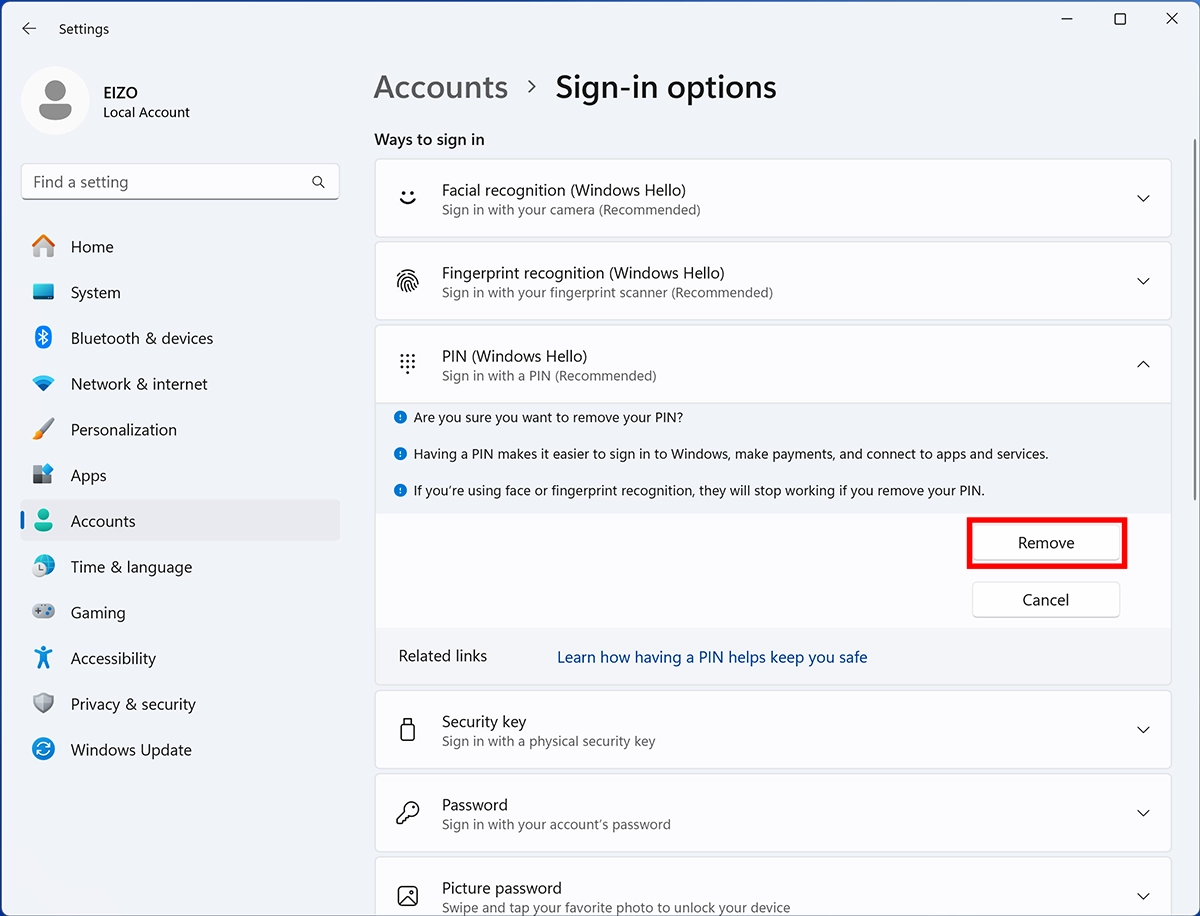Open Network & internet settings
Screen dimensions: 1200x916
(x=180, y=384)
